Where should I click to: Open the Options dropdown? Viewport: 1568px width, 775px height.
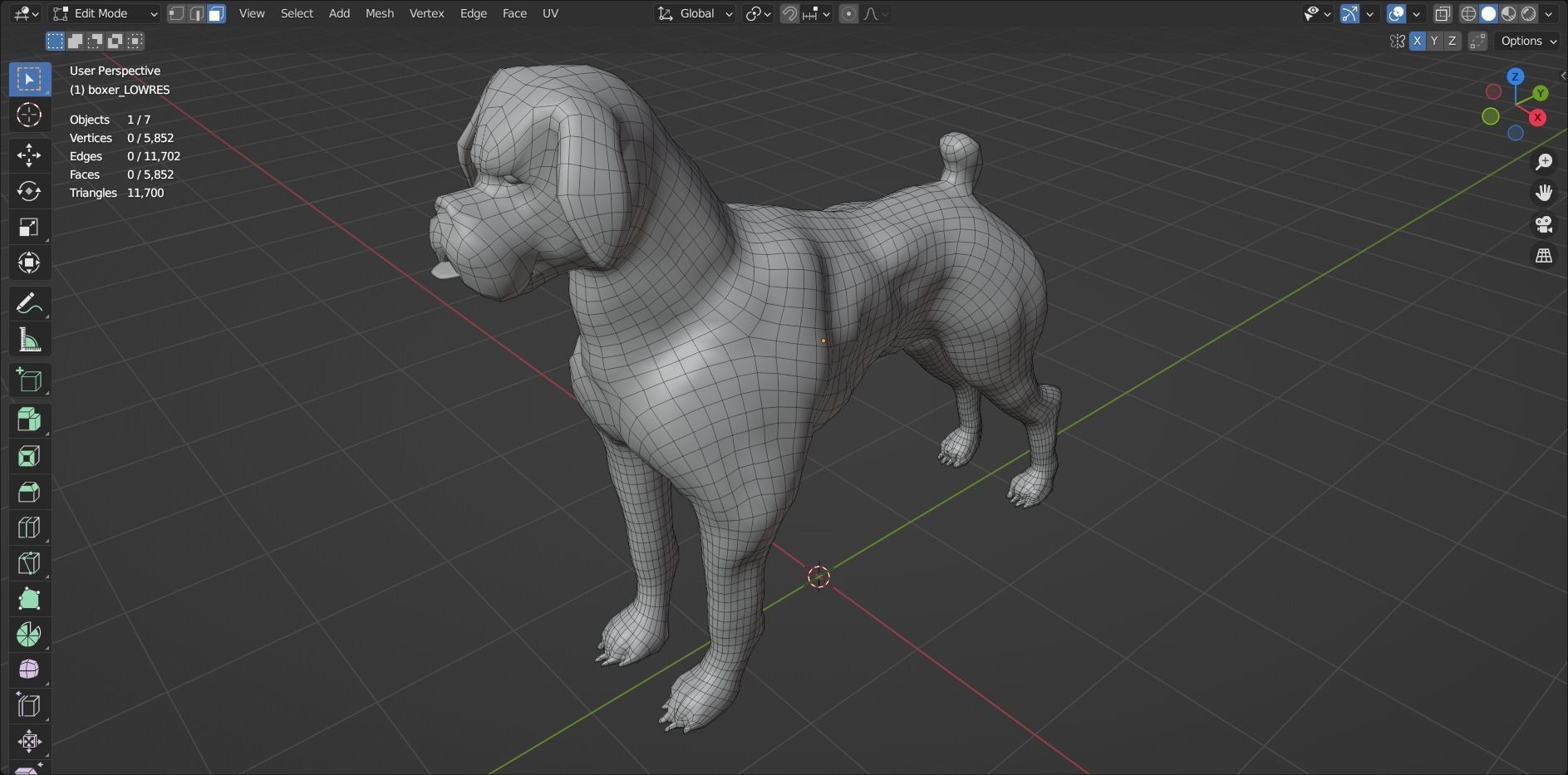[1528, 41]
